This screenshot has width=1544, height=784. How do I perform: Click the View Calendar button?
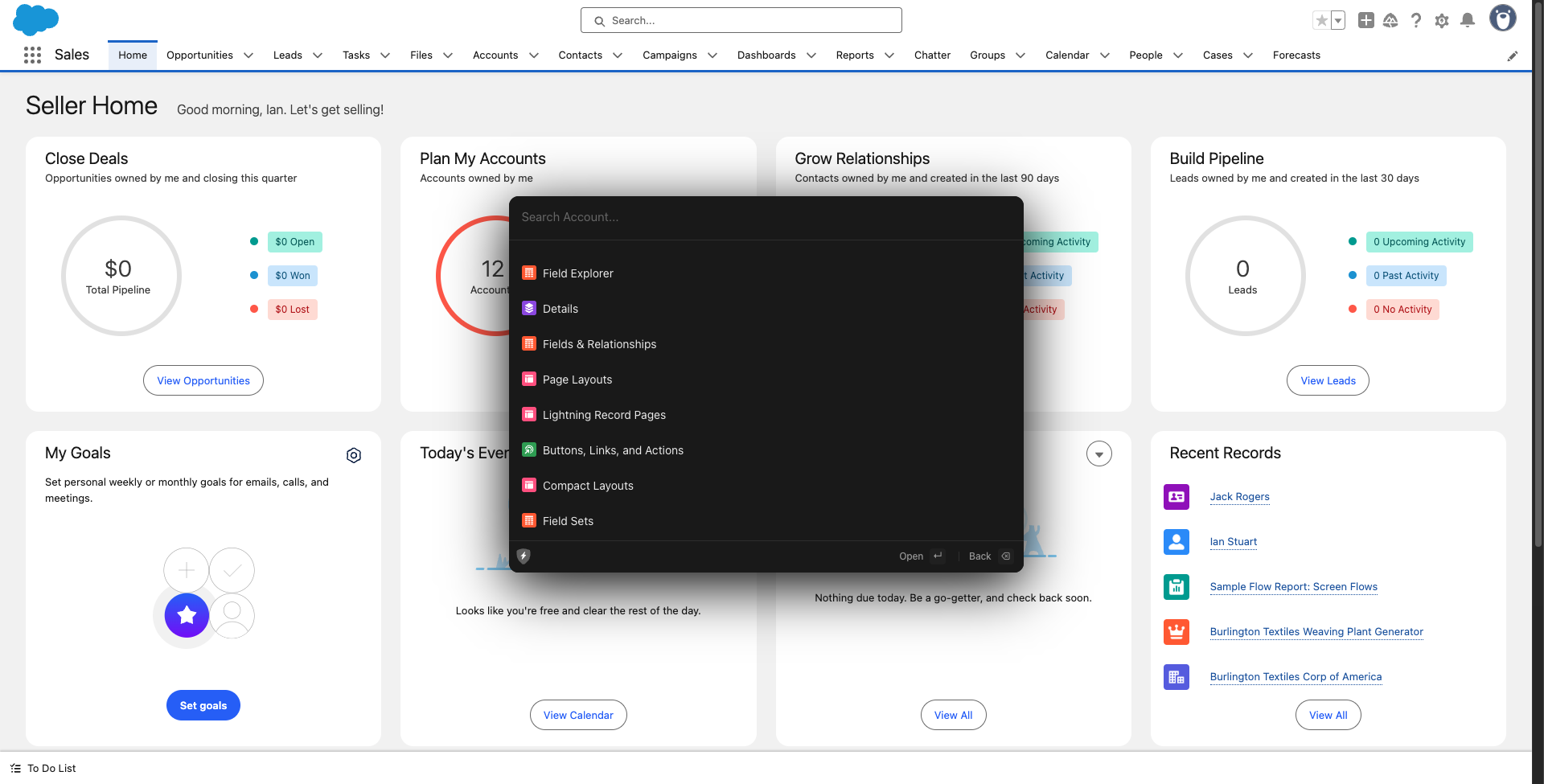[x=578, y=715]
